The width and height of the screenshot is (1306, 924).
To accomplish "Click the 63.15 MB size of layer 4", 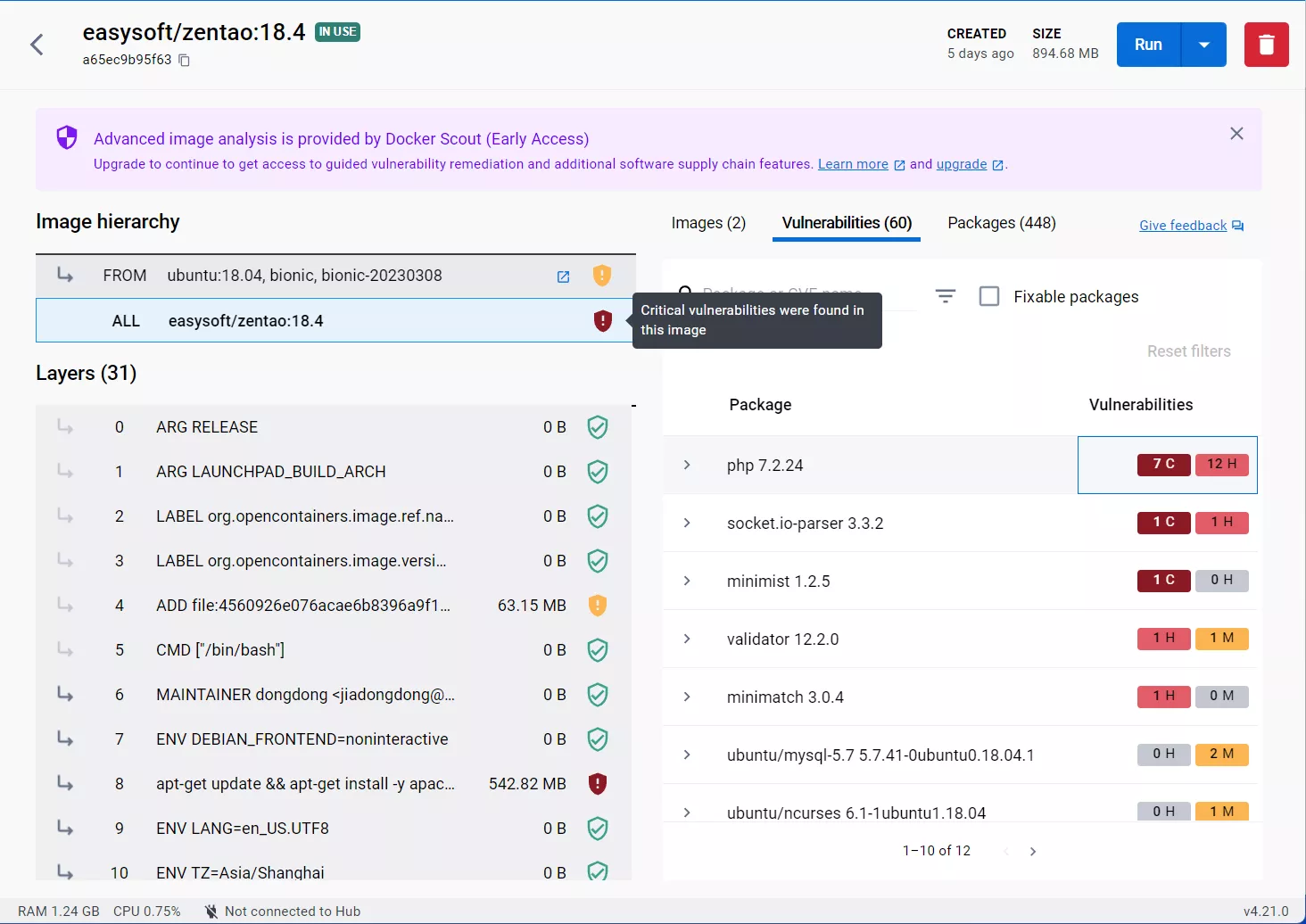I will click(532, 606).
